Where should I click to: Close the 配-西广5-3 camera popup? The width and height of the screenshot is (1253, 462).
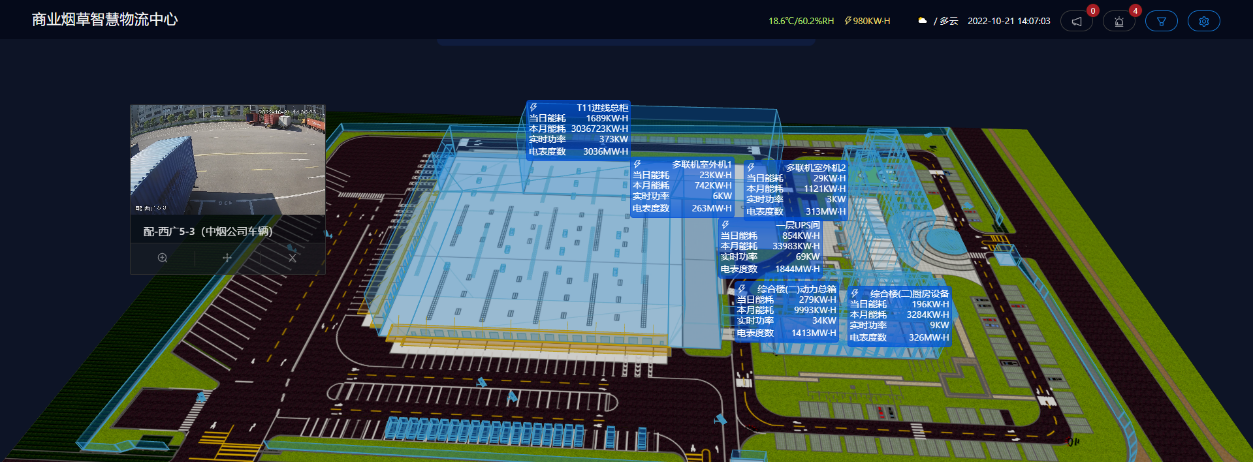(292, 258)
